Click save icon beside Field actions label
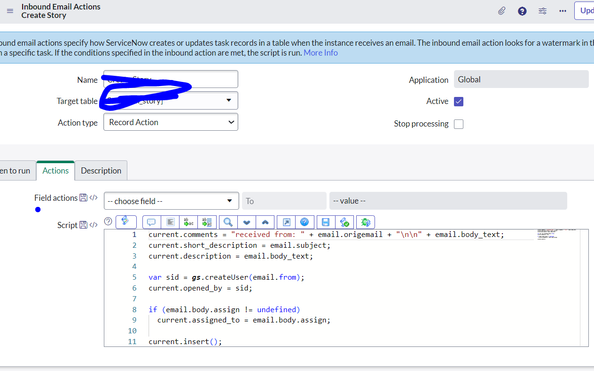 coord(83,197)
